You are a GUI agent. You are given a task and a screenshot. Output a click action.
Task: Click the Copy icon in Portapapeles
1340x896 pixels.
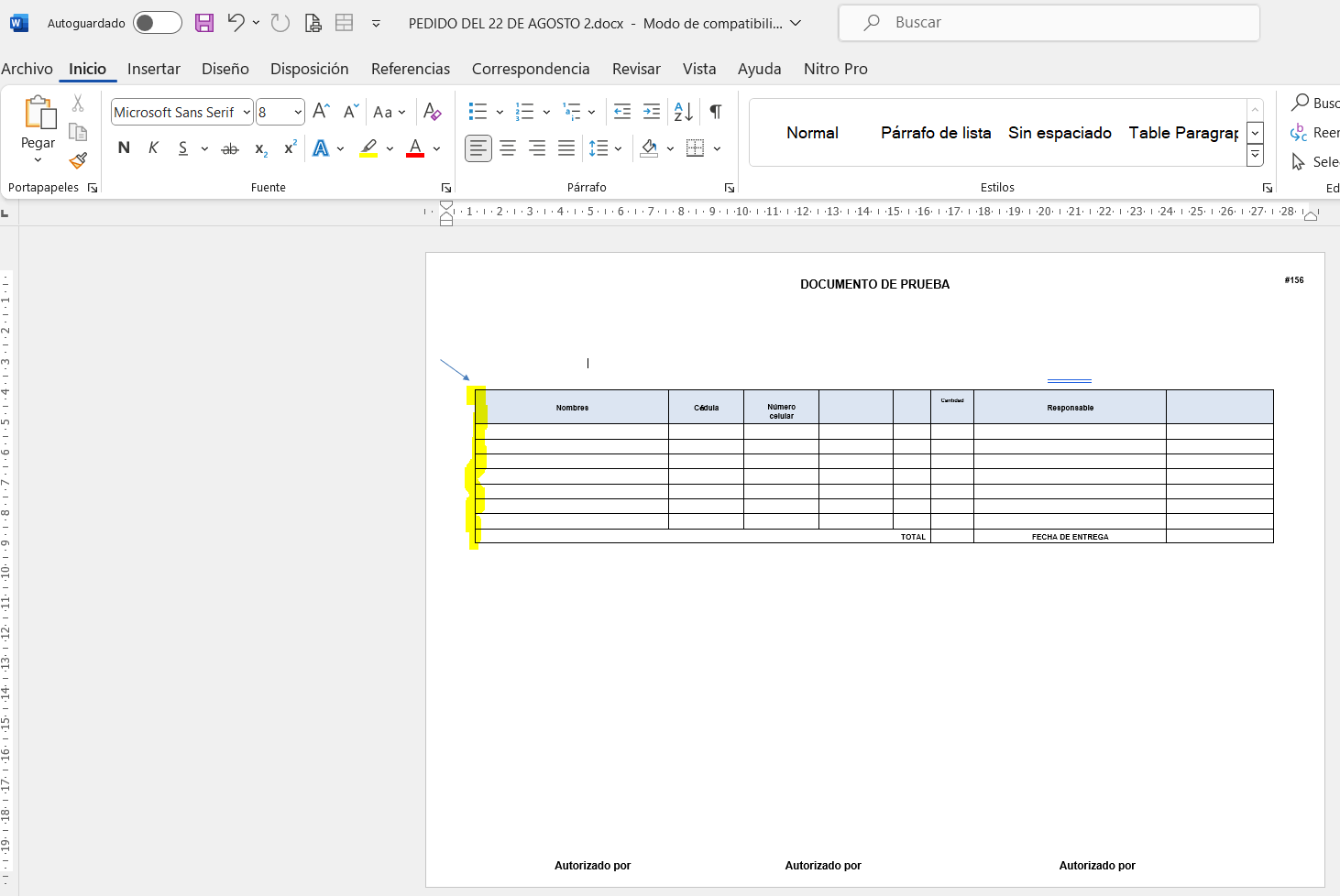78,132
